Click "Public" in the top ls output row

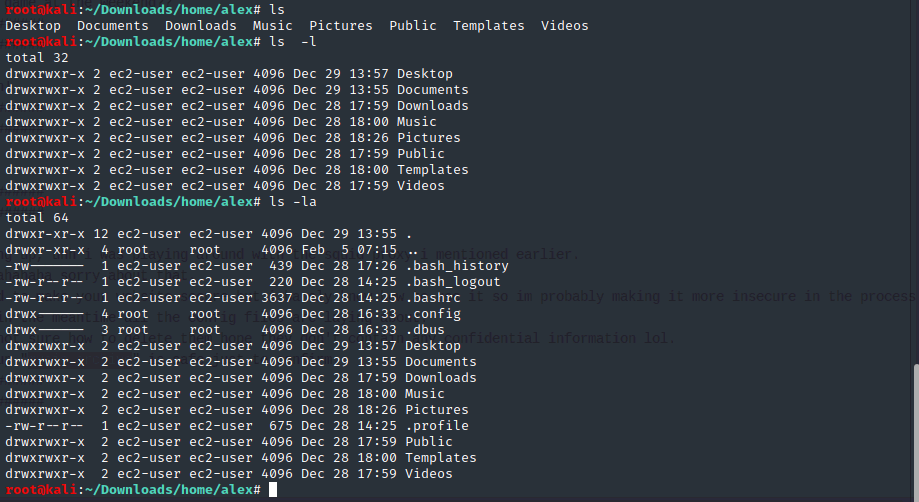click(x=413, y=26)
